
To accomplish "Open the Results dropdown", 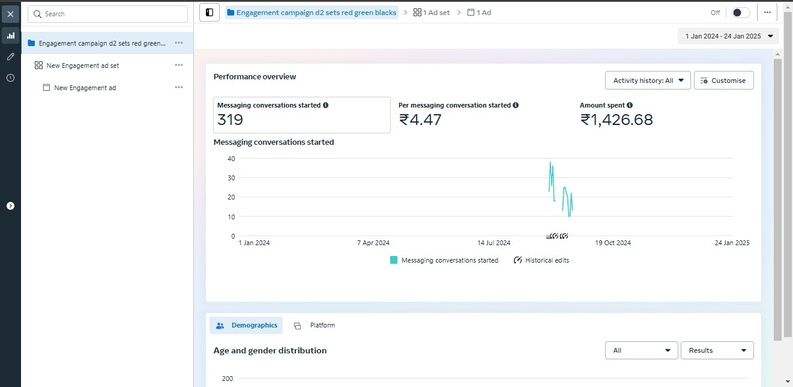I will 717,351.
